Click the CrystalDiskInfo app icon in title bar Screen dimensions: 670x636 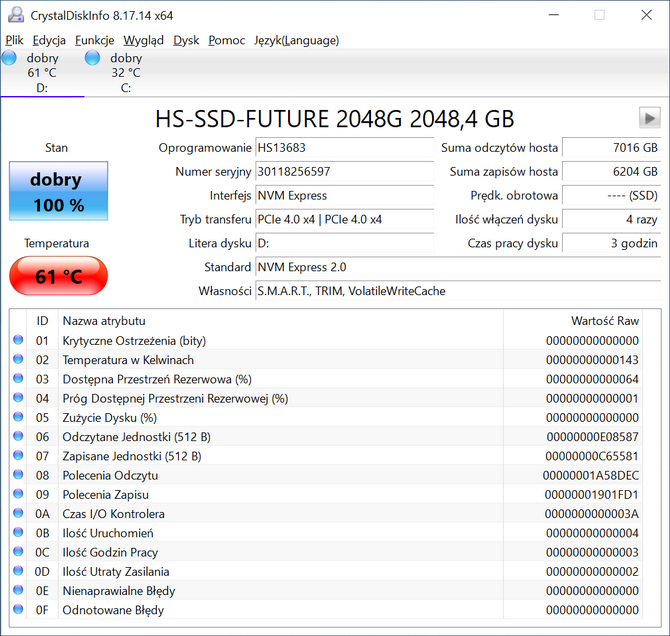point(16,15)
